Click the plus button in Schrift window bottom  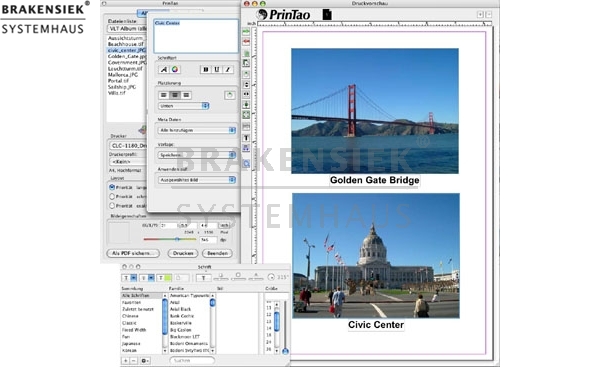click(125, 360)
